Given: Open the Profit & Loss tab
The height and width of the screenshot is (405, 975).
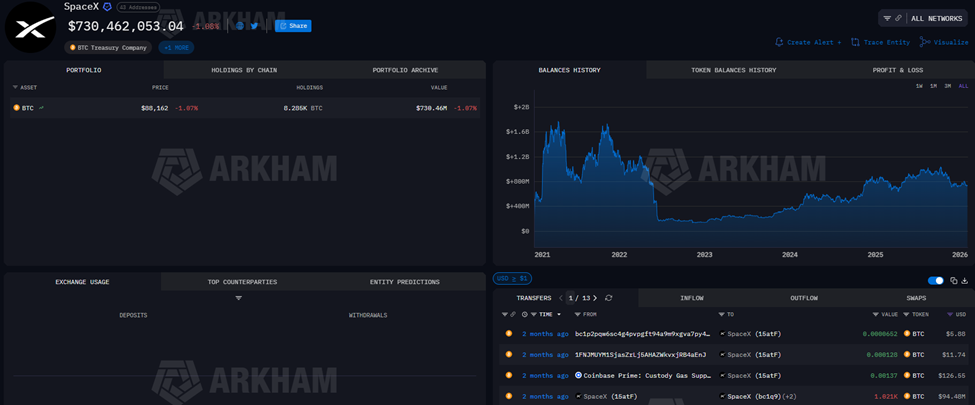Looking at the screenshot, I should (897, 70).
